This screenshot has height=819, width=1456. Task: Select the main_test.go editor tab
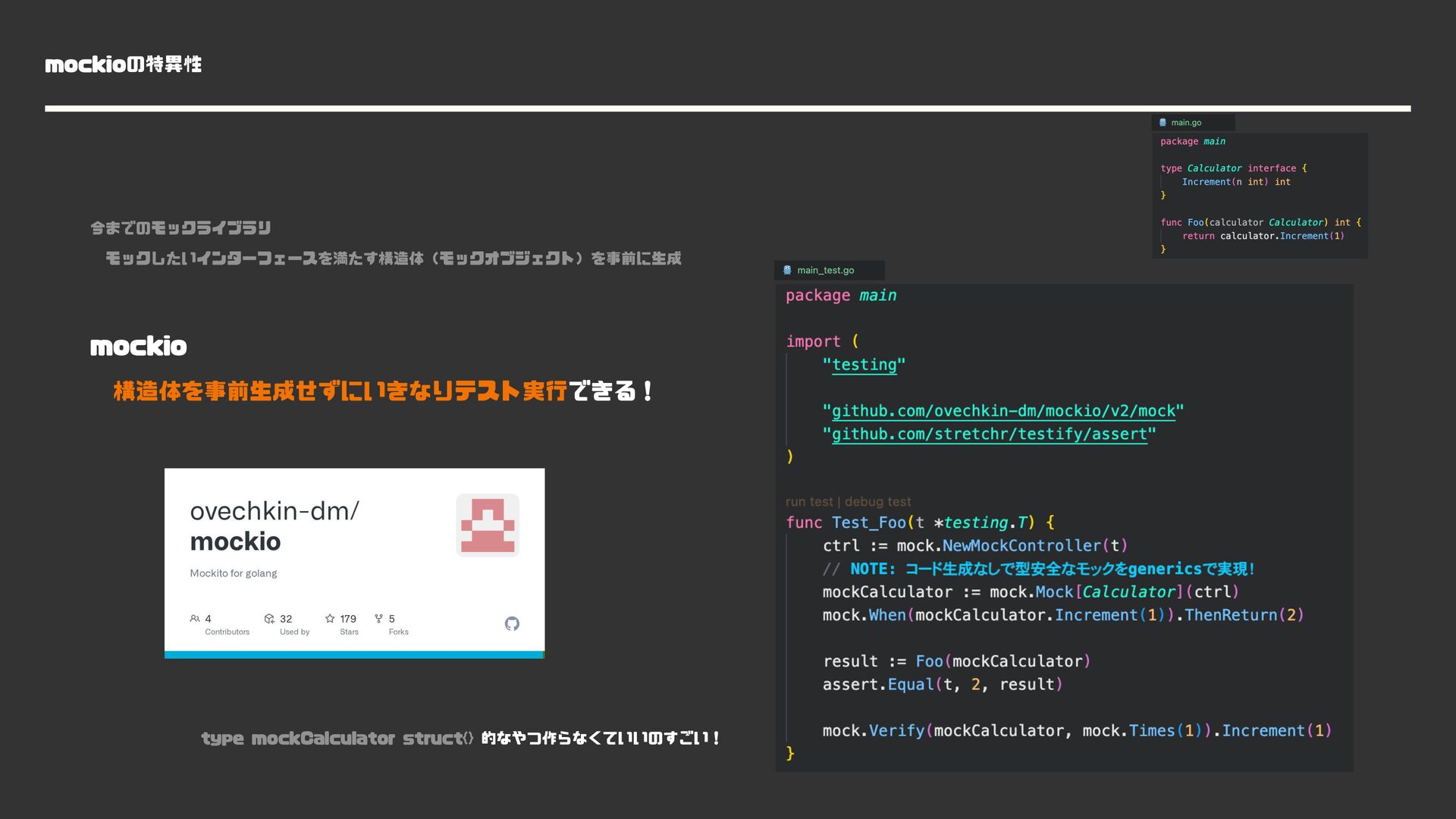pos(825,270)
